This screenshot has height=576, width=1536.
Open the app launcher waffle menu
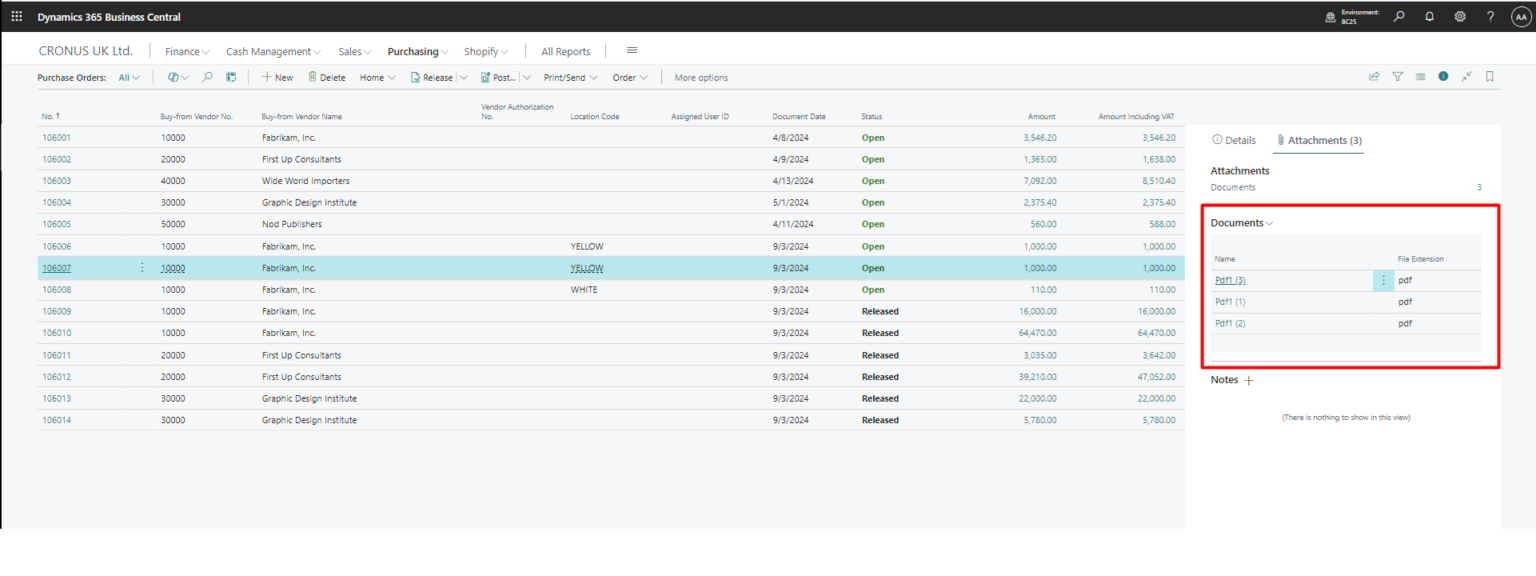click(16, 16)
